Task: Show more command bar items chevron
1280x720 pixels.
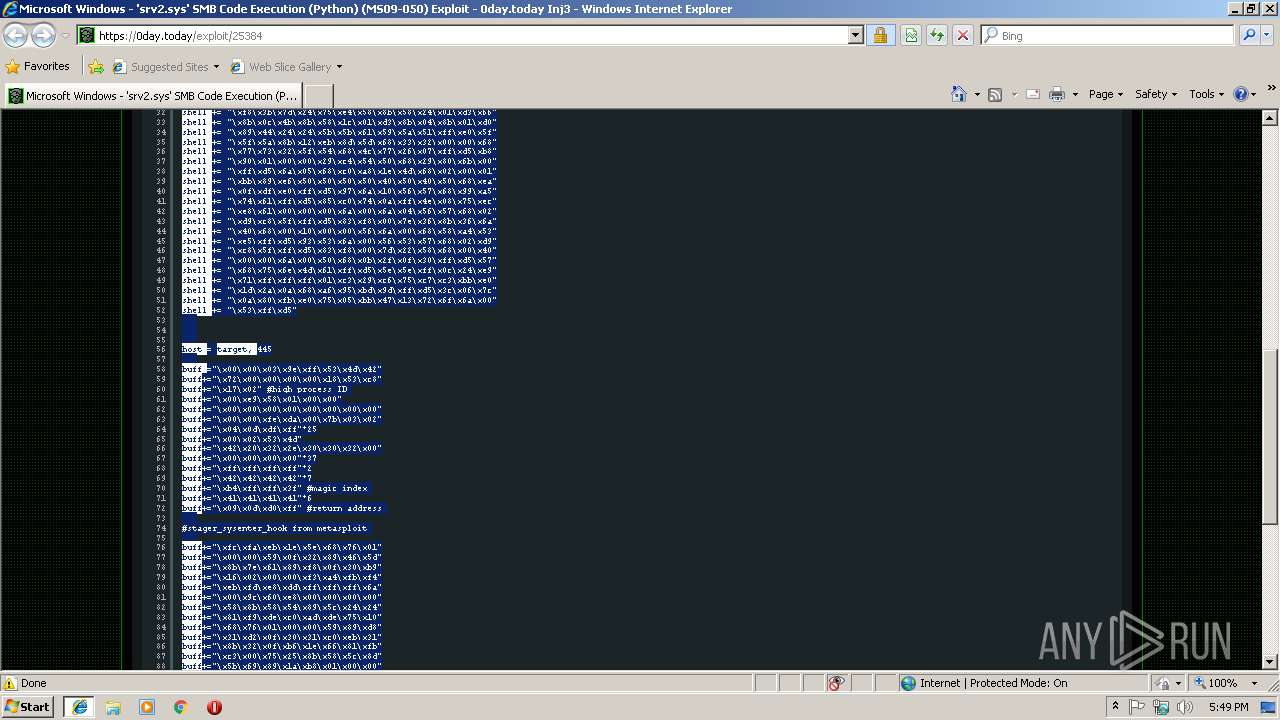Action: [x=1271, y=89]
